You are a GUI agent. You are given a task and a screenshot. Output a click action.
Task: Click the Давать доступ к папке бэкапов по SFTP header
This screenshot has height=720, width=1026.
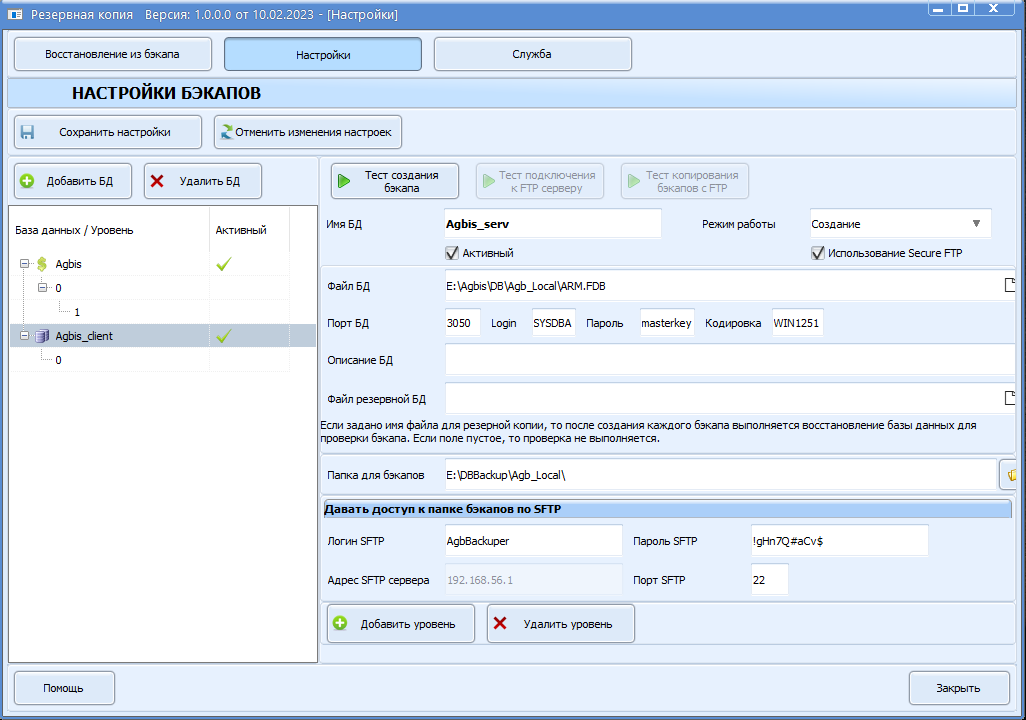(x=667, y=509)
